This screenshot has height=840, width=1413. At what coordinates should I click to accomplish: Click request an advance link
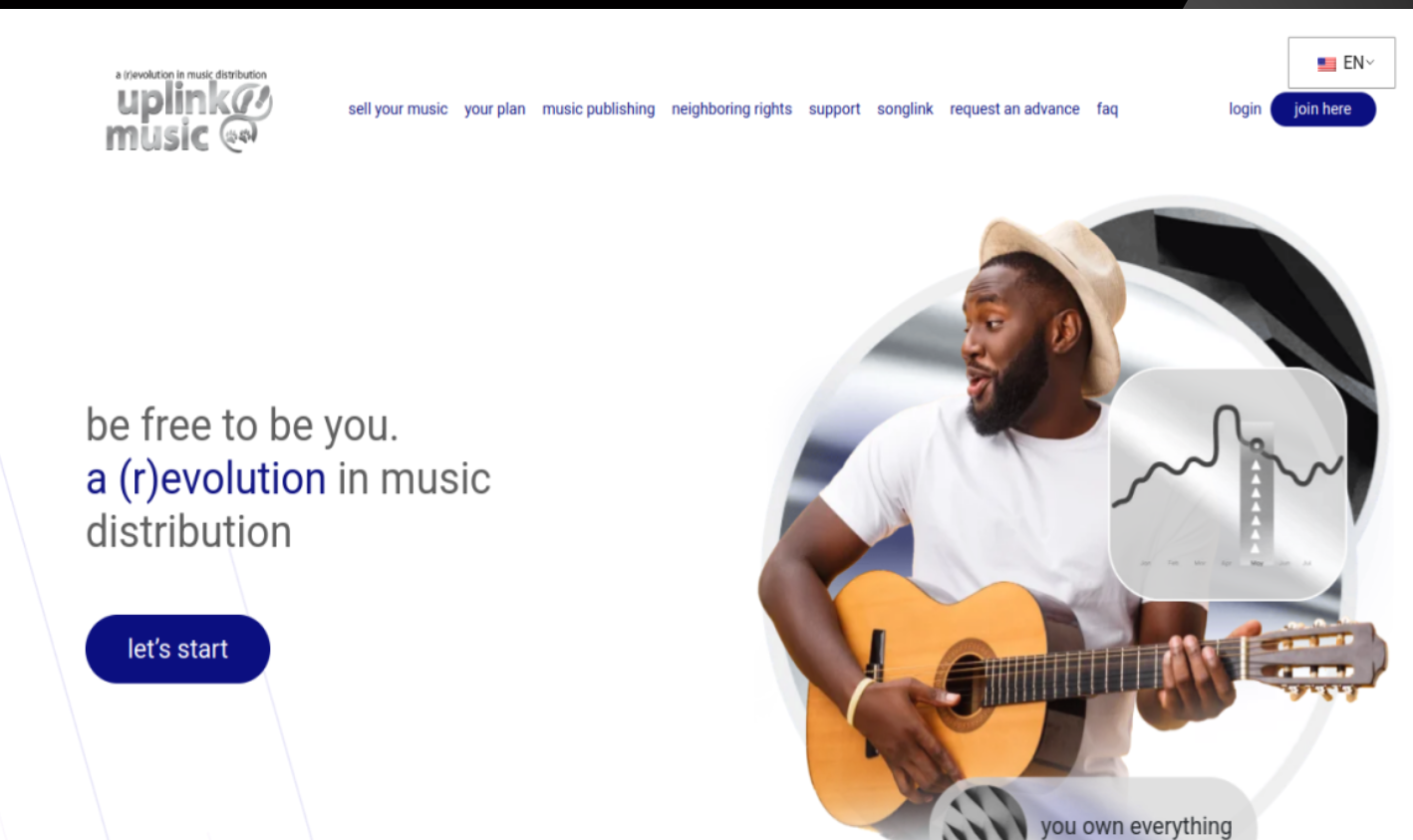click(1014, 109)
